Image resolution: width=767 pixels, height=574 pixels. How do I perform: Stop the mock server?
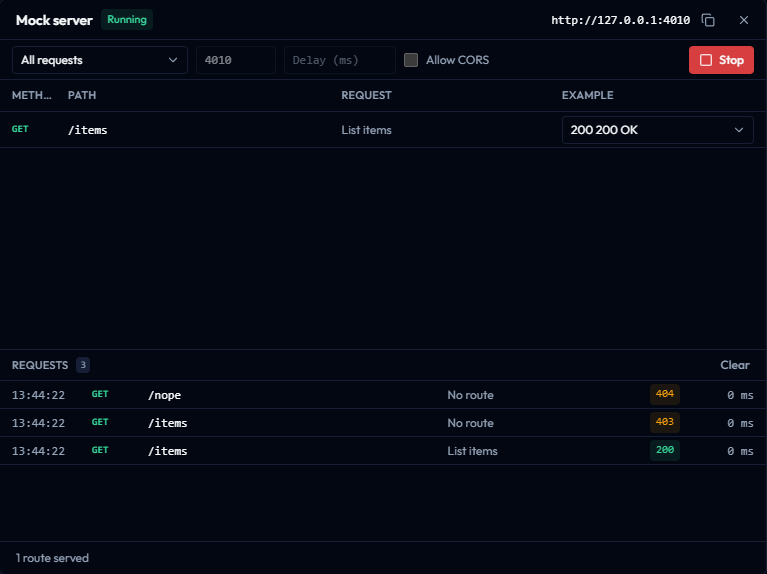pyautogui.click(x=721, y=60)
